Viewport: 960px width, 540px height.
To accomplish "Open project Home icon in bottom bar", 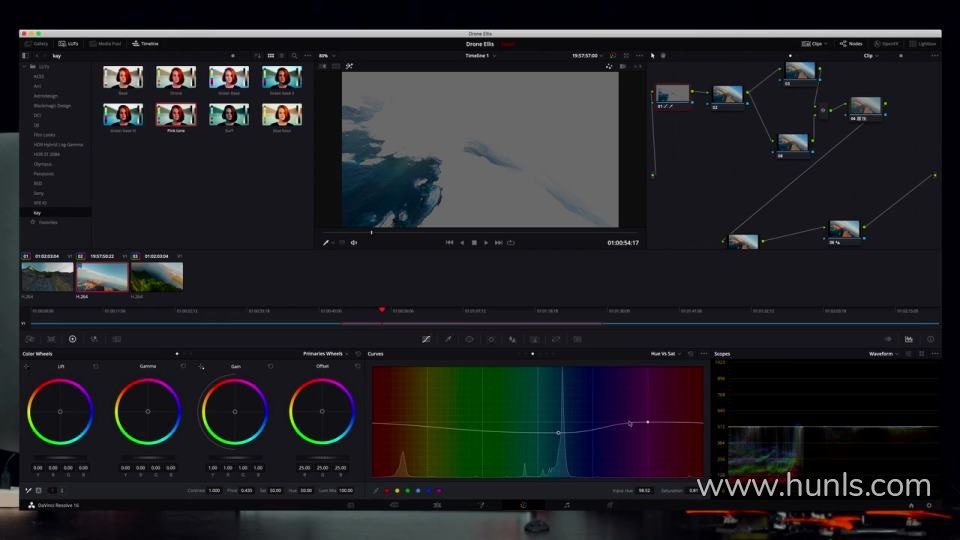I will pos(911,506).
